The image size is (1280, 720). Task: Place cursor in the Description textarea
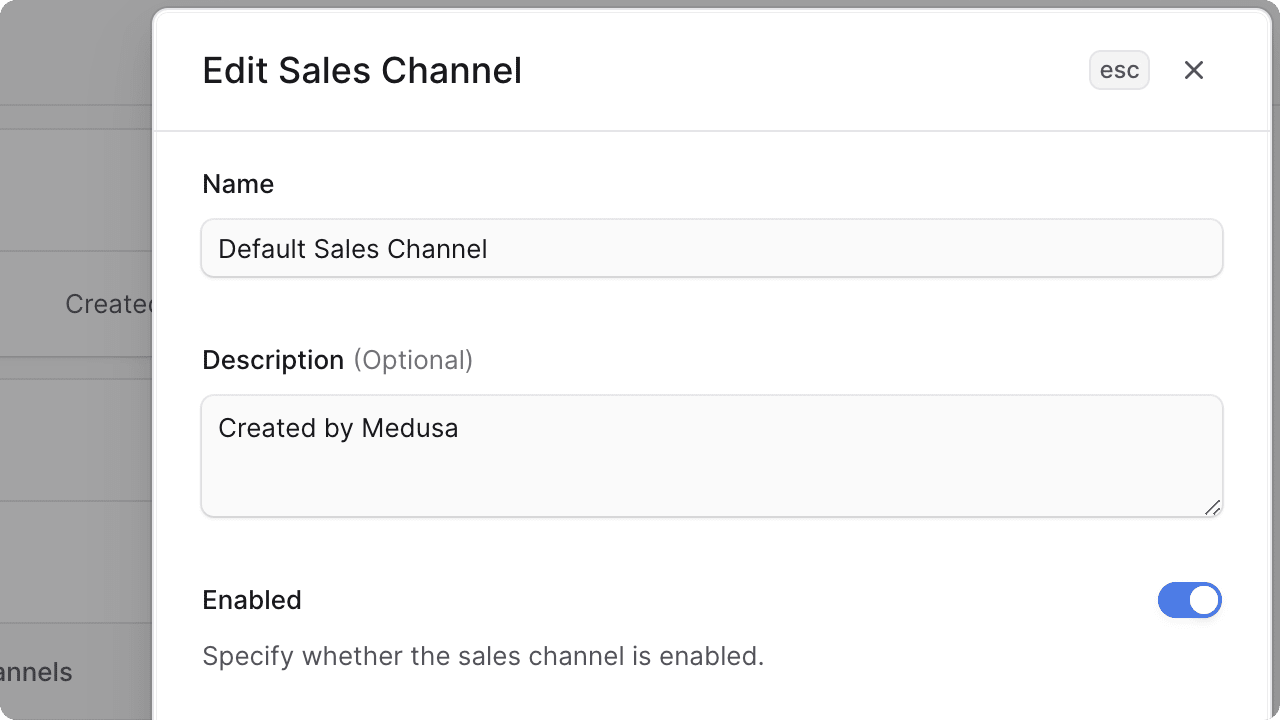pyautogui.click(x=712, y=455)
